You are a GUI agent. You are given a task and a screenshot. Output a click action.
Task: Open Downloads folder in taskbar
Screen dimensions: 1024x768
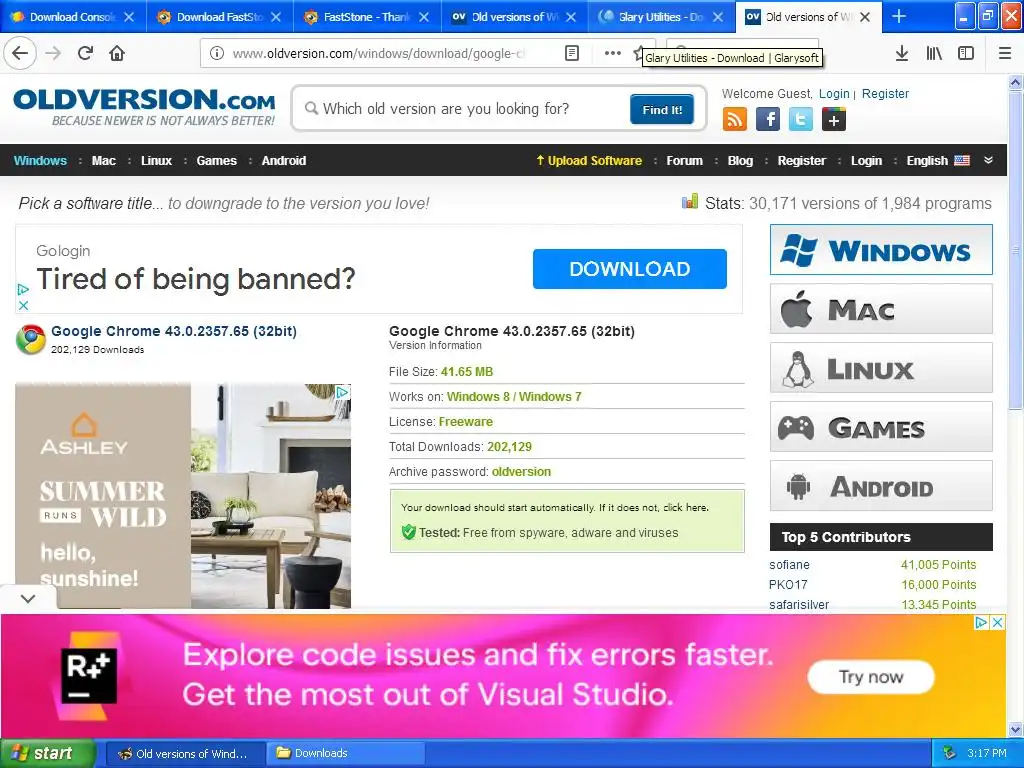coord(345,753)
